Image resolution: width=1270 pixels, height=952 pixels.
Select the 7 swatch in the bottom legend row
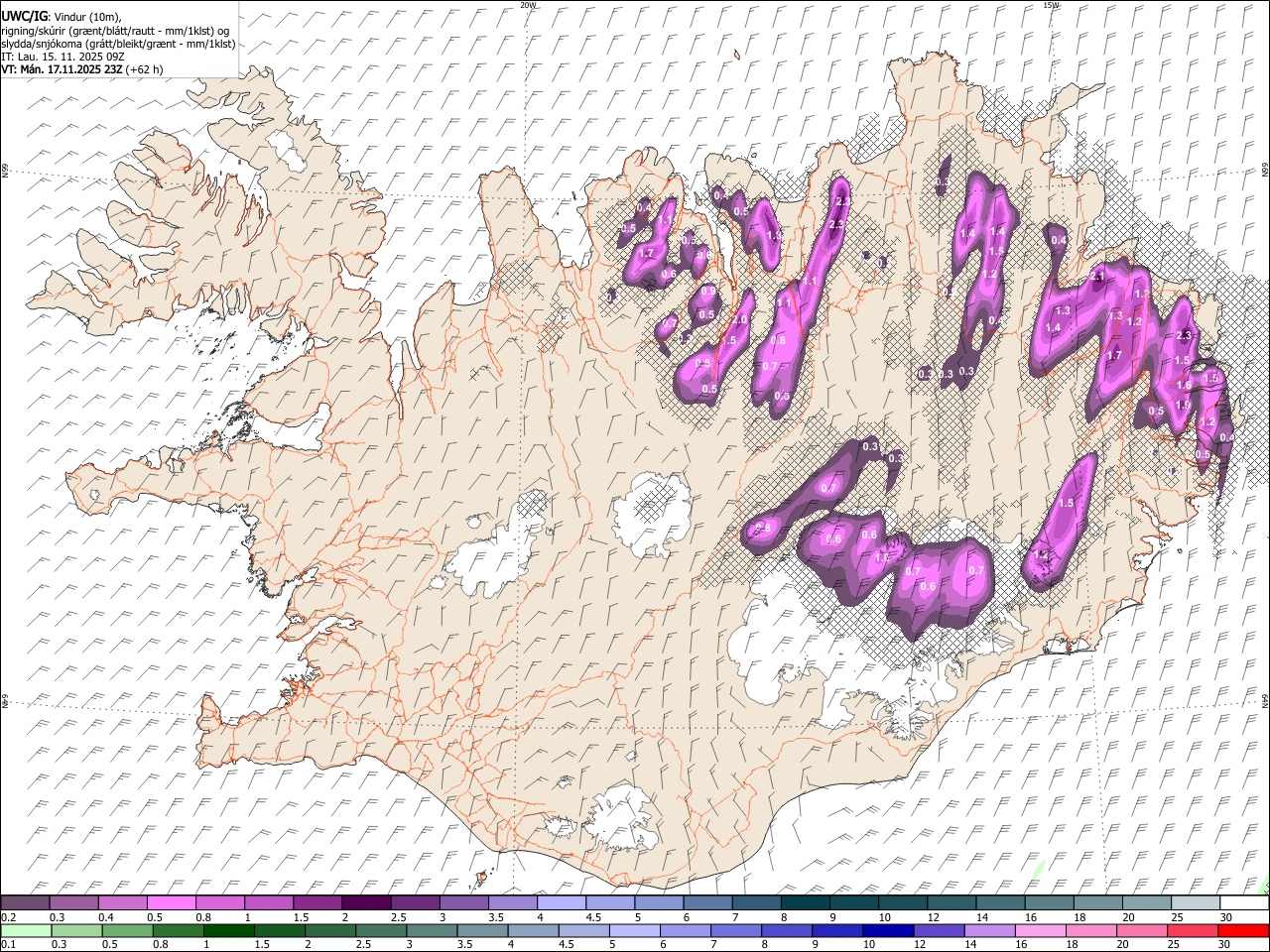click(736, 931)
